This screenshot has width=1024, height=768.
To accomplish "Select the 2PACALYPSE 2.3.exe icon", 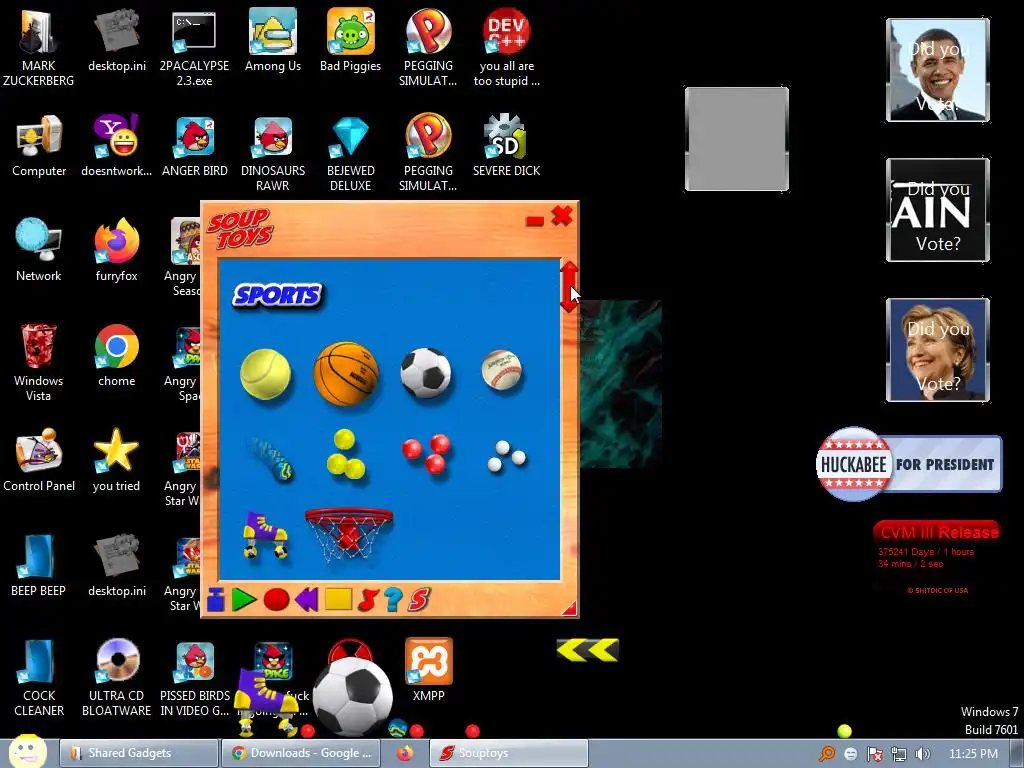I will (194, 47).
